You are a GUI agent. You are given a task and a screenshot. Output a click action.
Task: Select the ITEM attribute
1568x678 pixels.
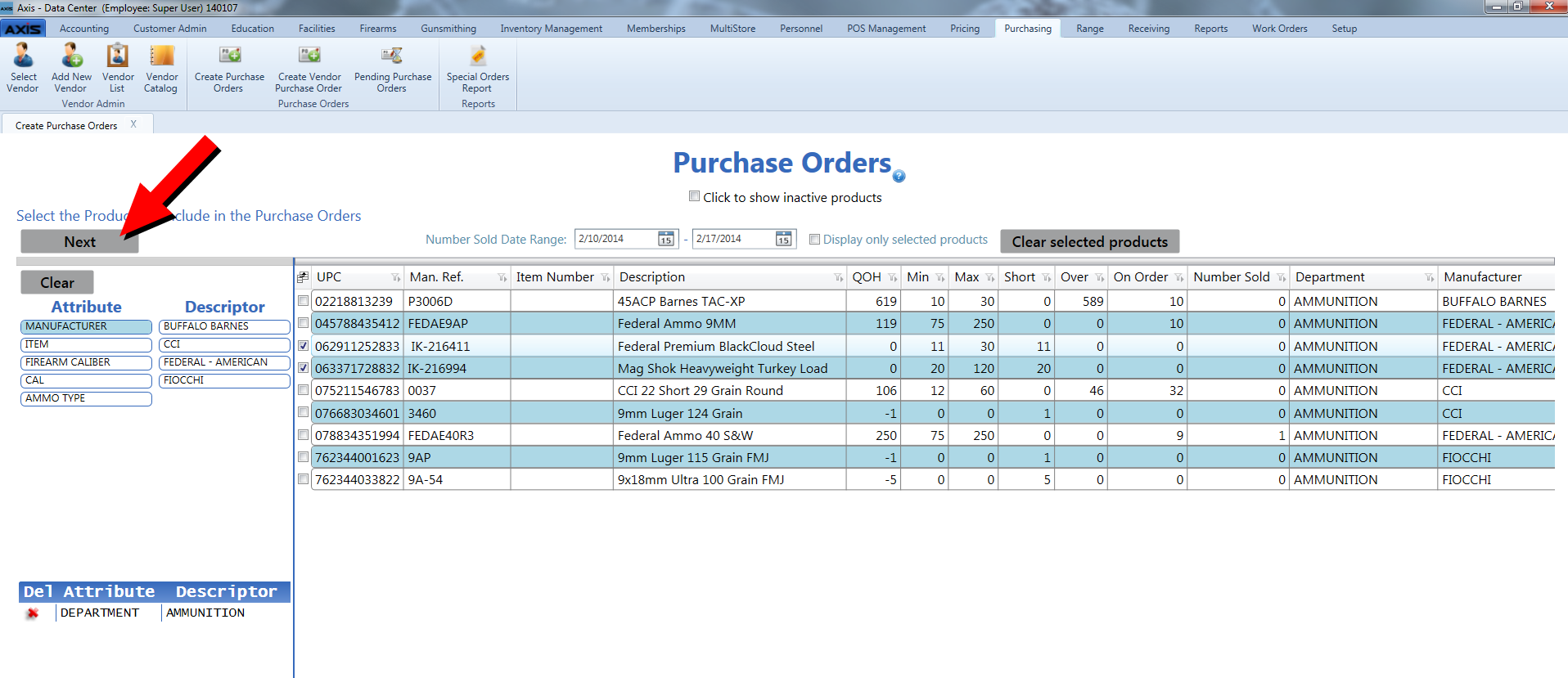coord(86,344)
